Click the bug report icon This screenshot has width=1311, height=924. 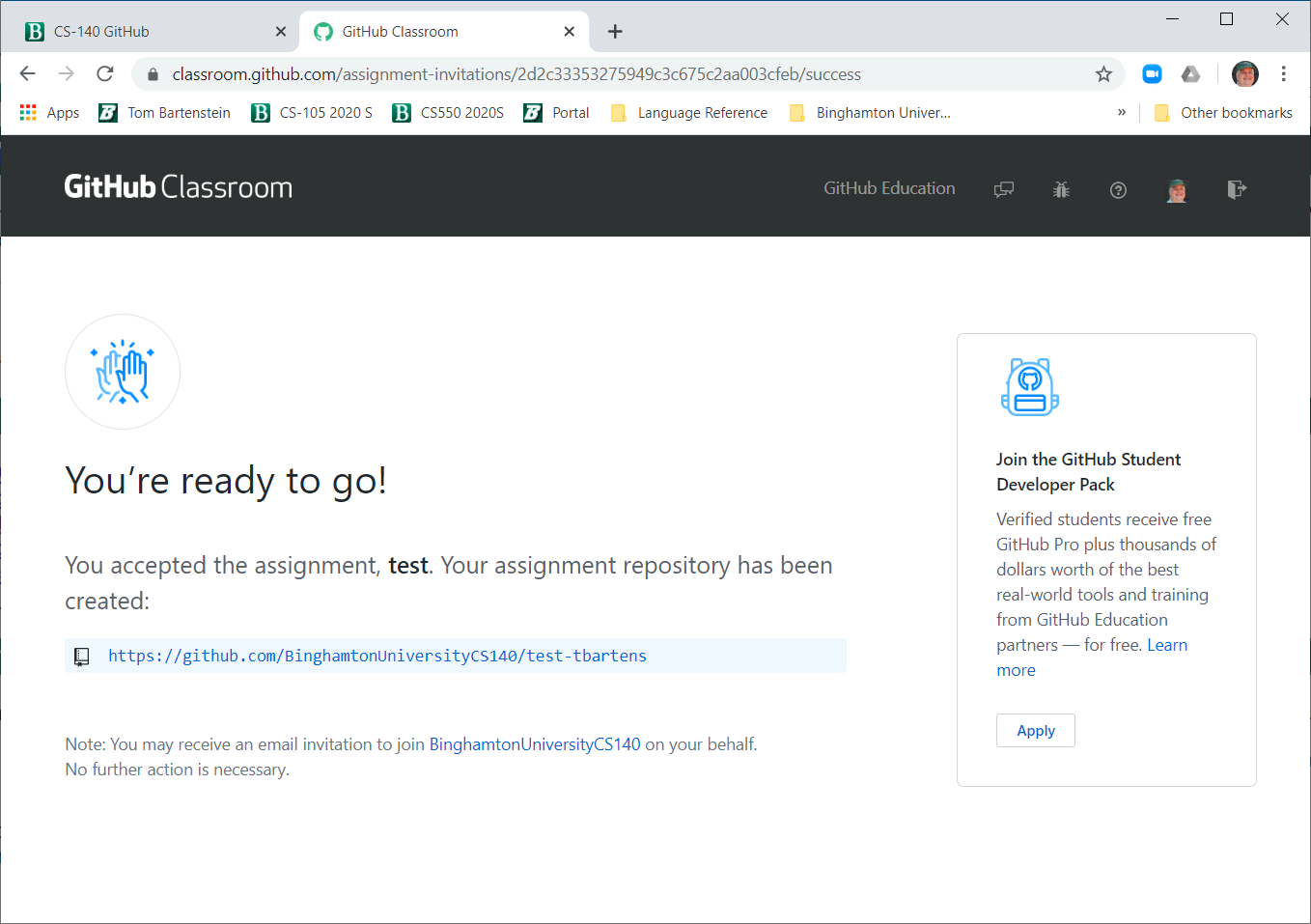coord(1061,190)
